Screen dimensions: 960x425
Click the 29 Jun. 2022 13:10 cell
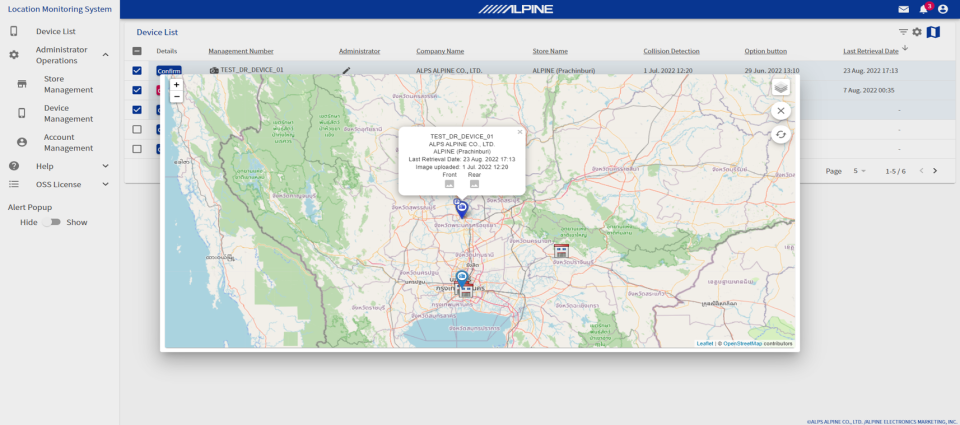pos(771,70)
